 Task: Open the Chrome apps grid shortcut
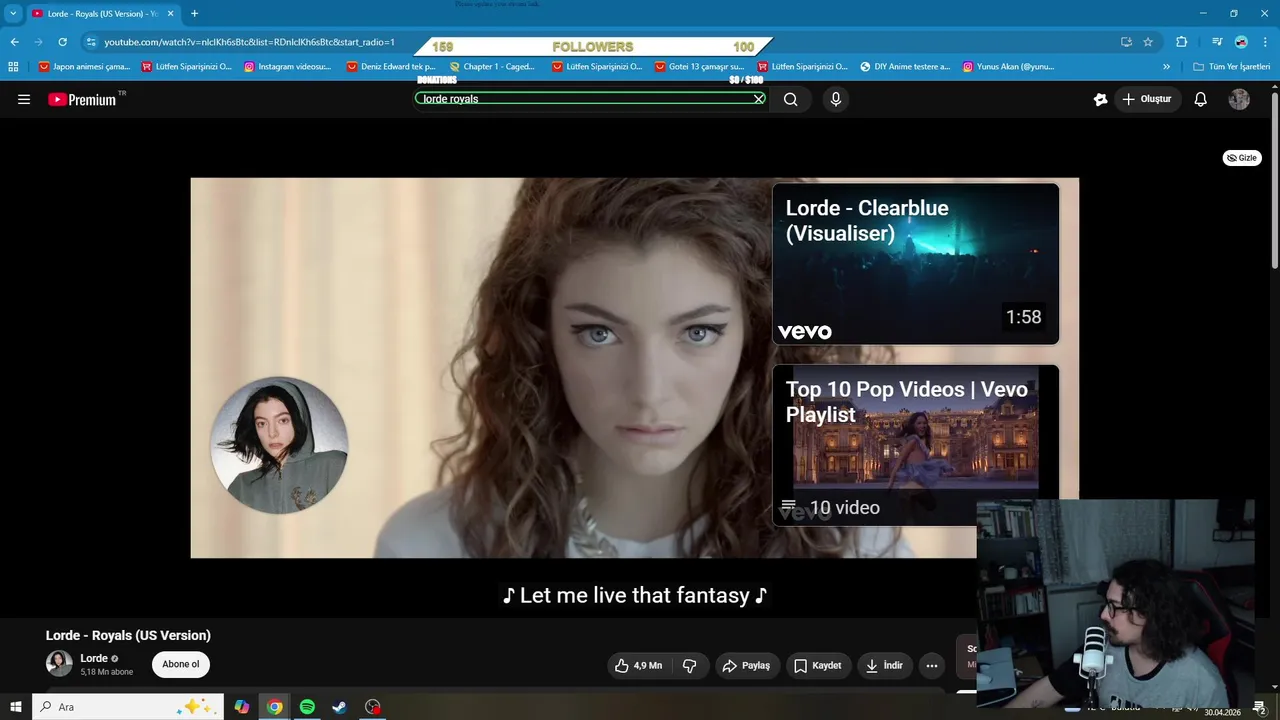pos(13,67)
